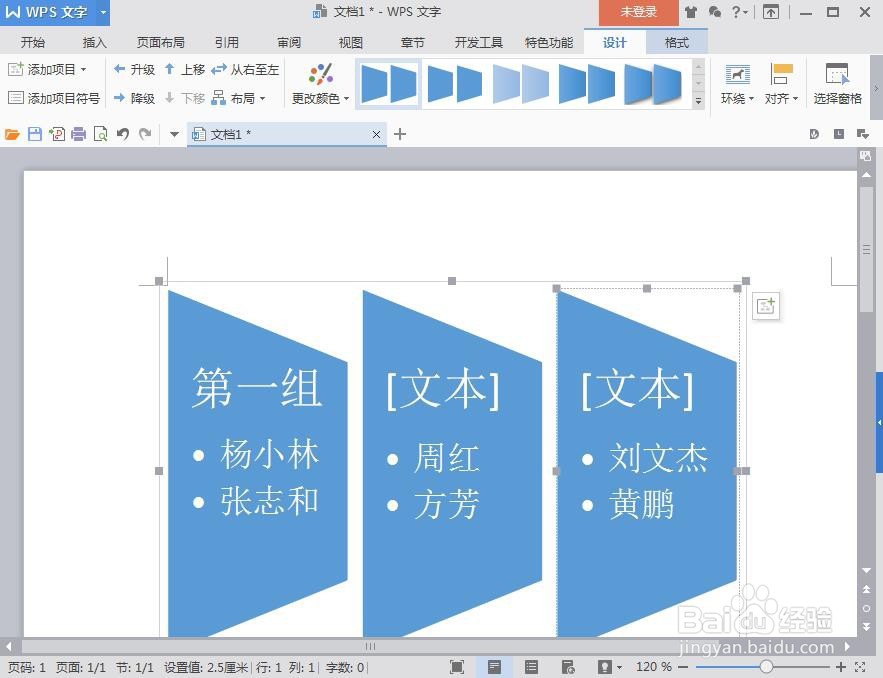Open the eye protection mode dropdown
883x678 pixels.
[618, 667]
